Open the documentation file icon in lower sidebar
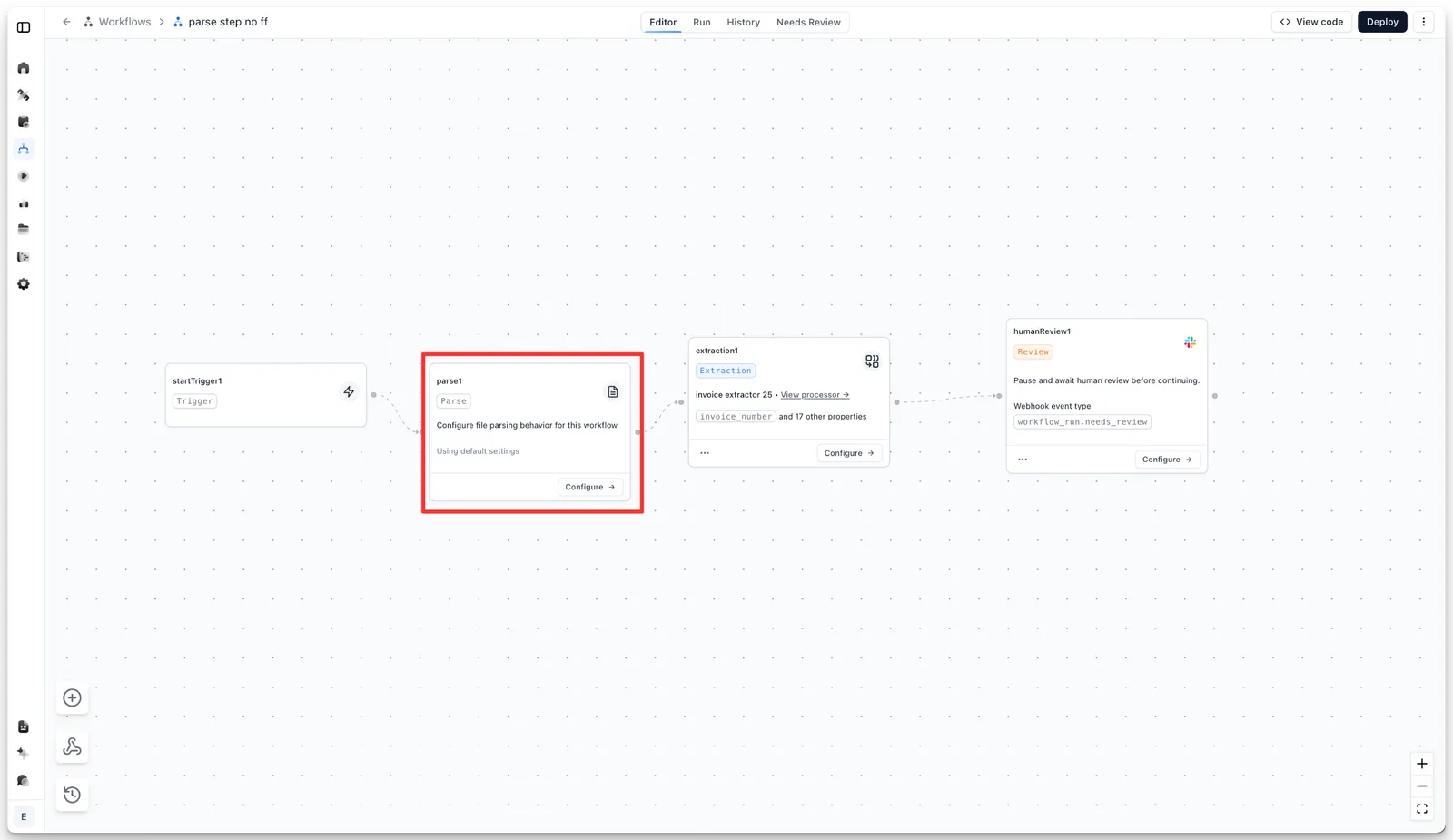This screenshot has height=840, width=1453. 24,726
